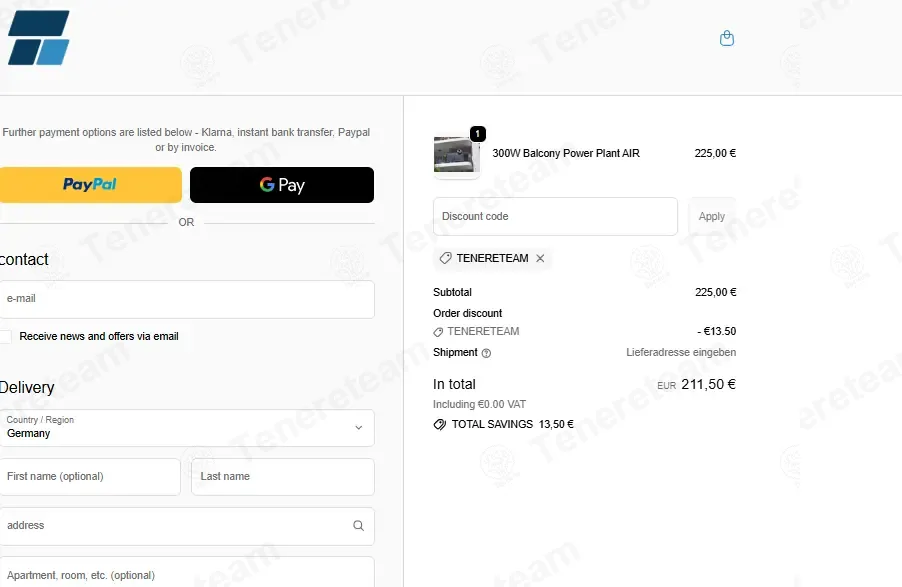Click the address search magnifier icon
The image size is (902, 587).
click(358, 525)
